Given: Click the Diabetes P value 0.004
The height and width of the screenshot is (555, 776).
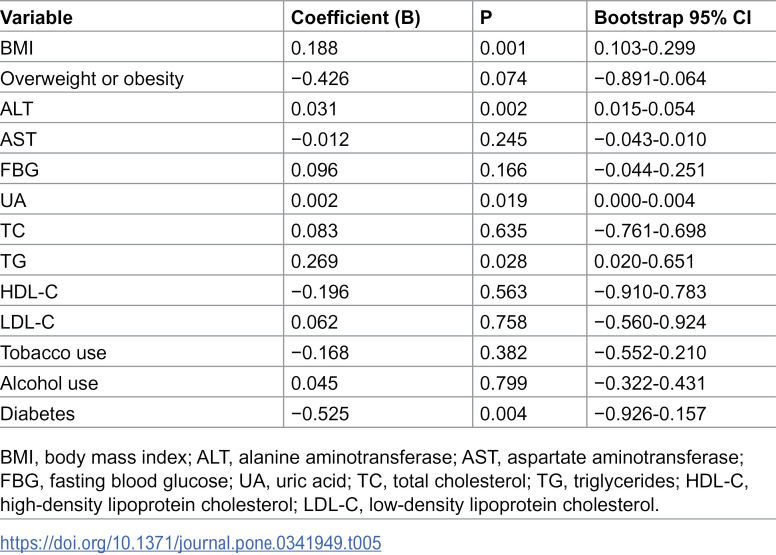Looking at the screenshot, I should 503,414.
